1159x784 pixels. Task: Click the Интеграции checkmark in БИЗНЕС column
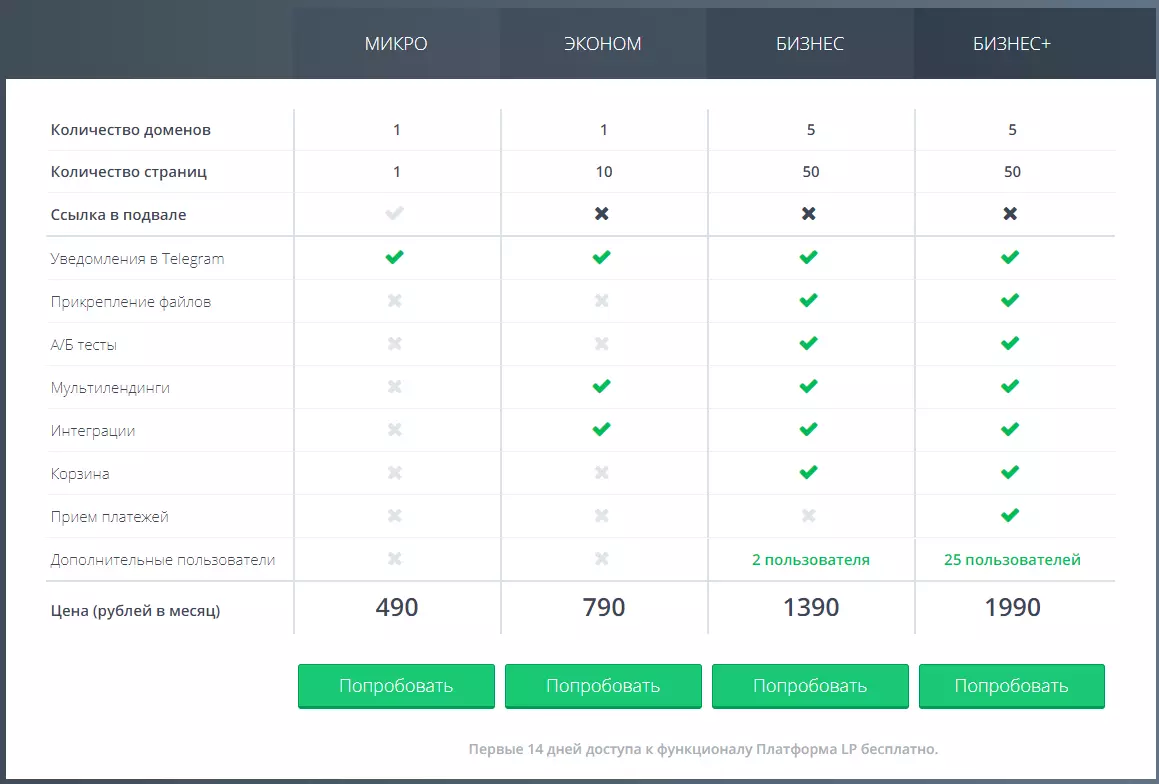(x=809, y=429)
